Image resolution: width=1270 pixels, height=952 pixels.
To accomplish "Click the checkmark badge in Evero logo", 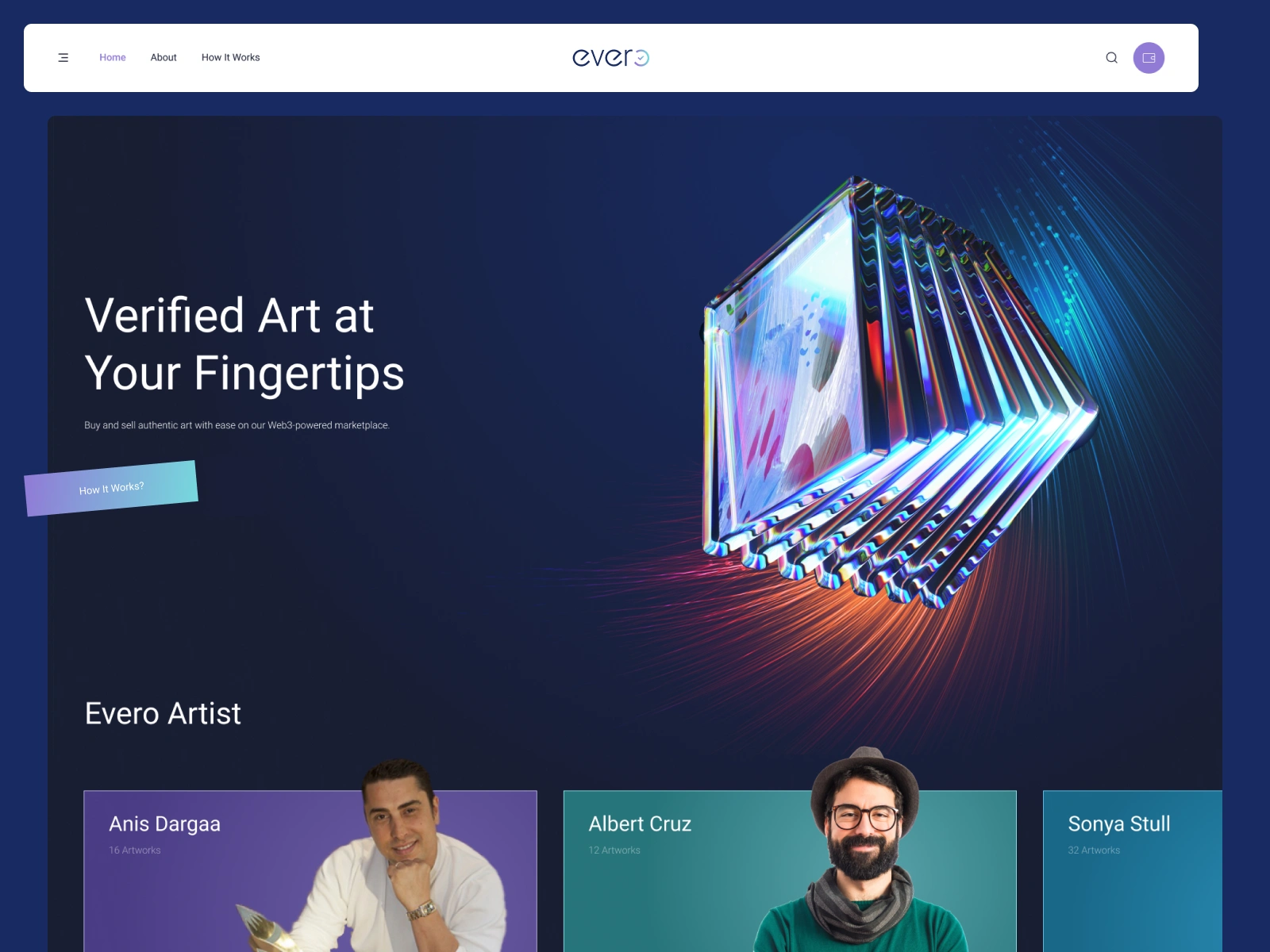I will 641,58.
